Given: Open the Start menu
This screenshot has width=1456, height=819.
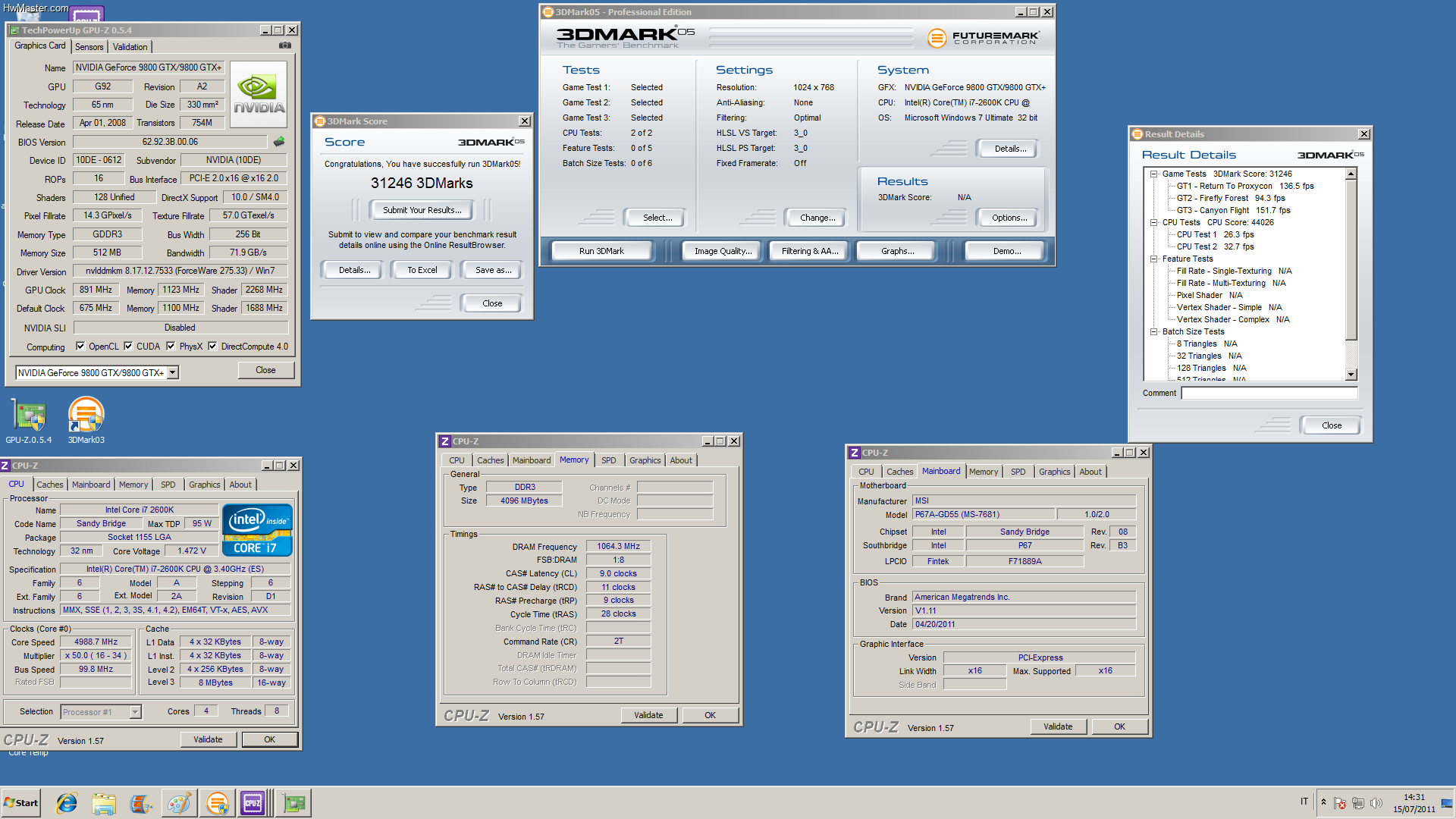Looking at the screenshot, I should click(x=20, y=803).
